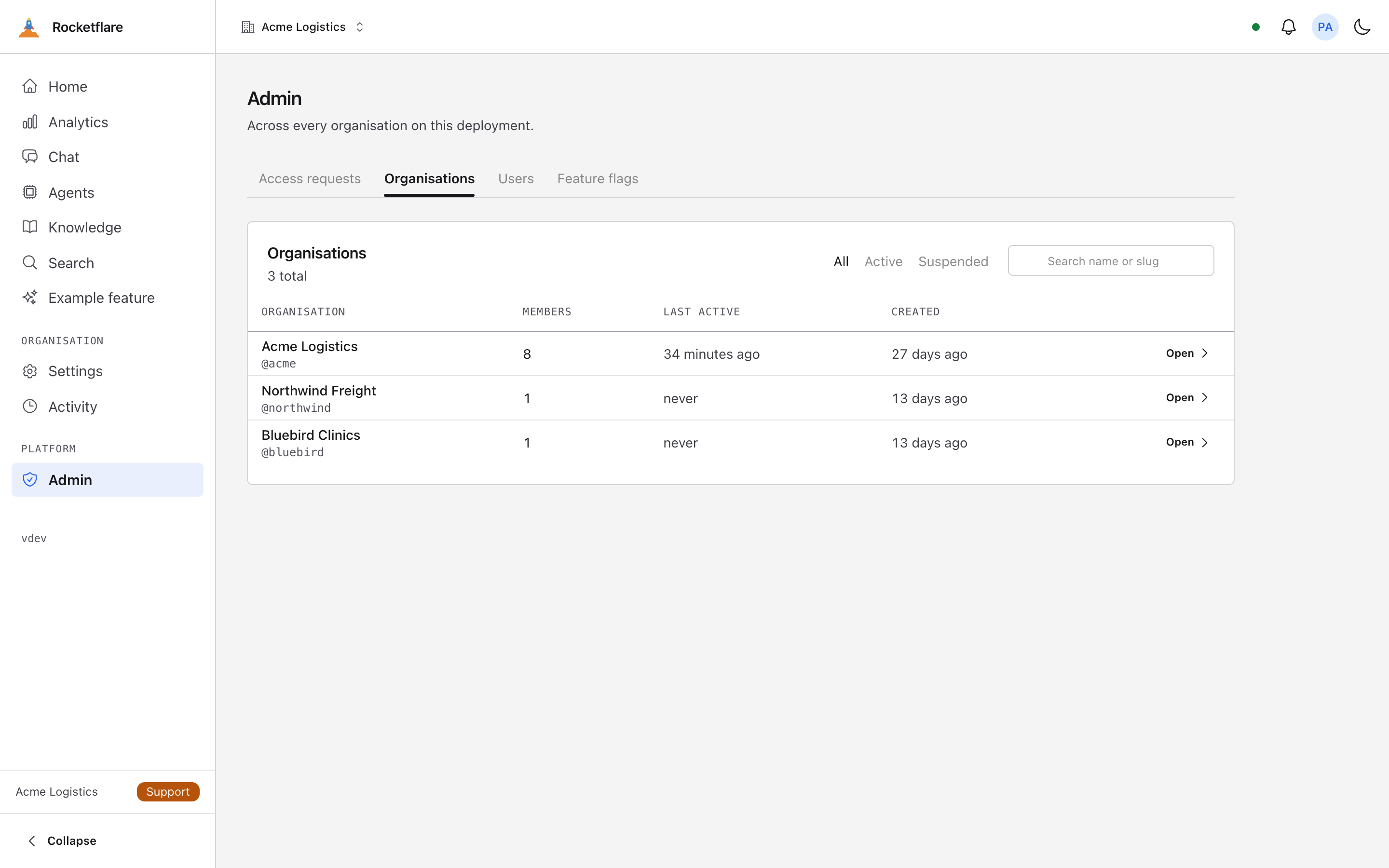The image size is (1389, 868).
Task: Click the @acme slug
Action: click(278, 364)
